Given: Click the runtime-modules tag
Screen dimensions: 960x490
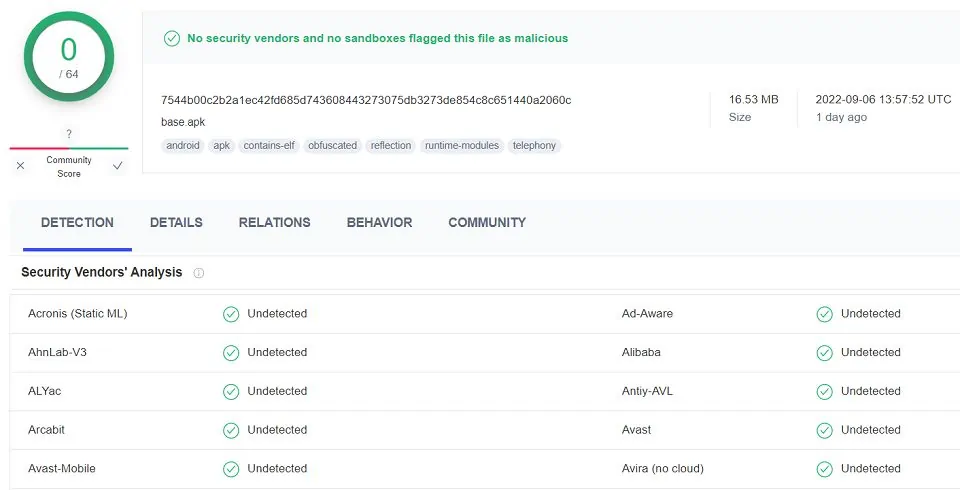Looking at the screenshot, I should [x=462, y=146].
